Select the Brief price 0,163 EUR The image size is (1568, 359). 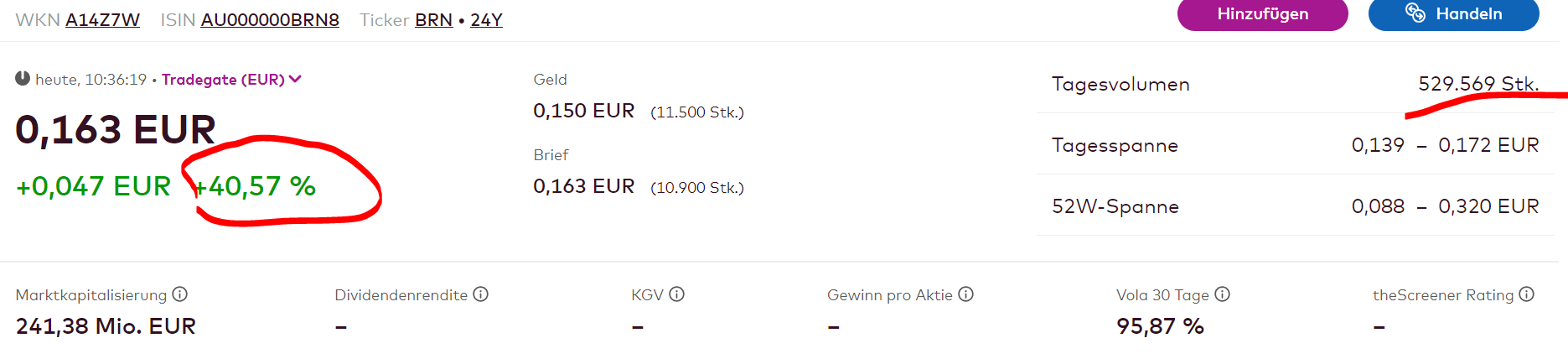click(x=583, y=186)
